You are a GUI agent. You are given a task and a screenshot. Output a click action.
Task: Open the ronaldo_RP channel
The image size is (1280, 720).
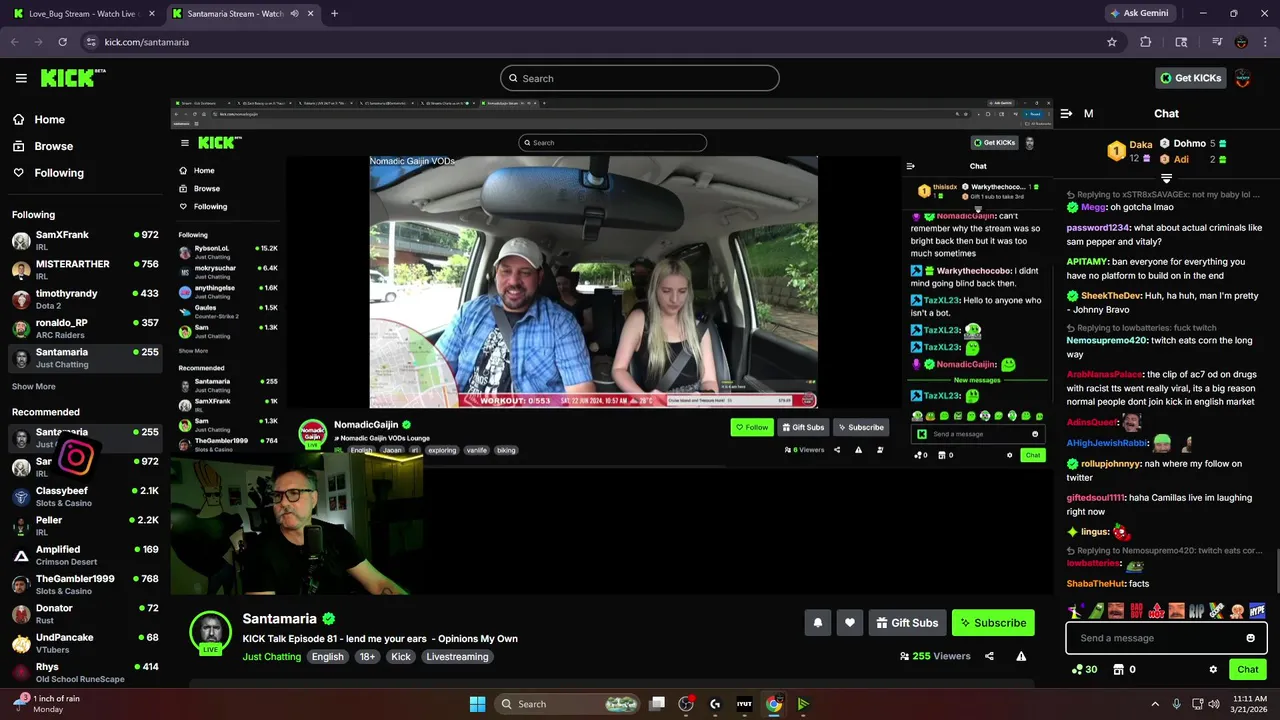click(x=85, y=329)
